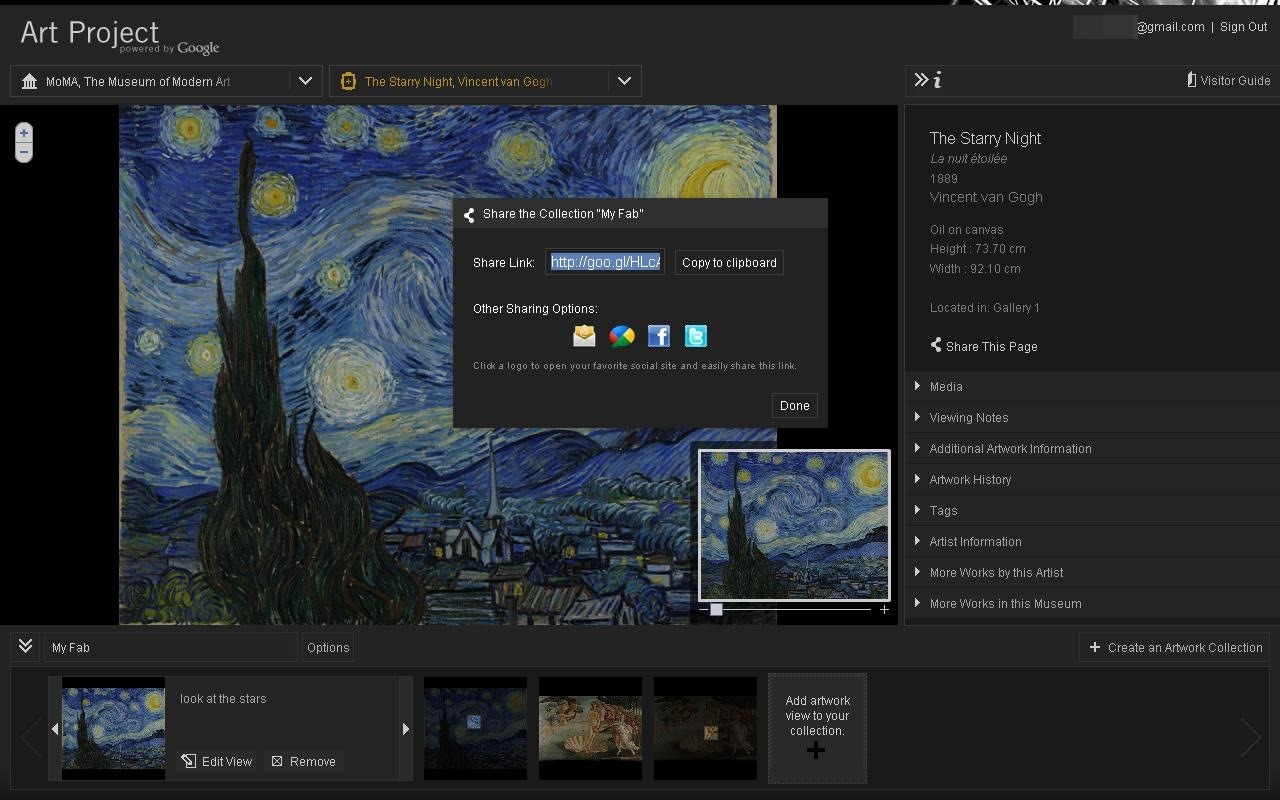Share the collection link on Facebook

[x=659, y=336]
